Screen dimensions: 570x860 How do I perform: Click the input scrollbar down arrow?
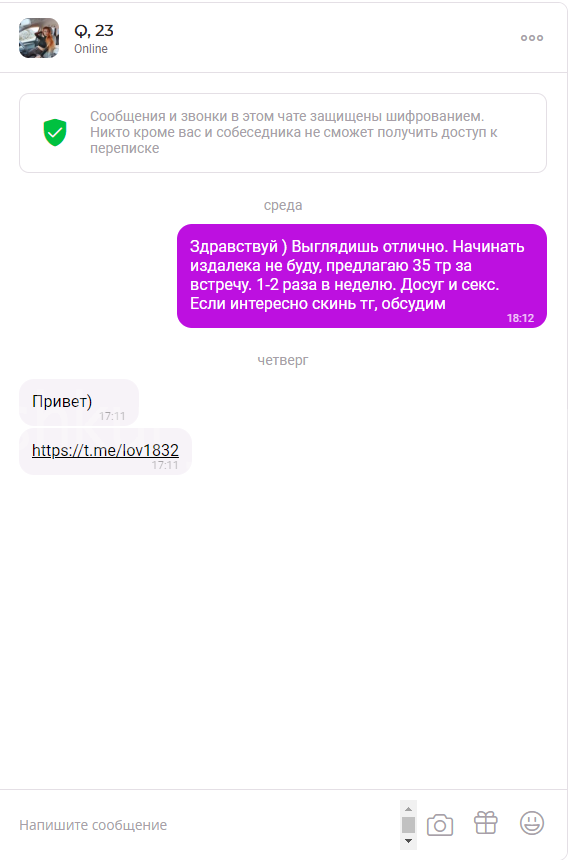408,841
